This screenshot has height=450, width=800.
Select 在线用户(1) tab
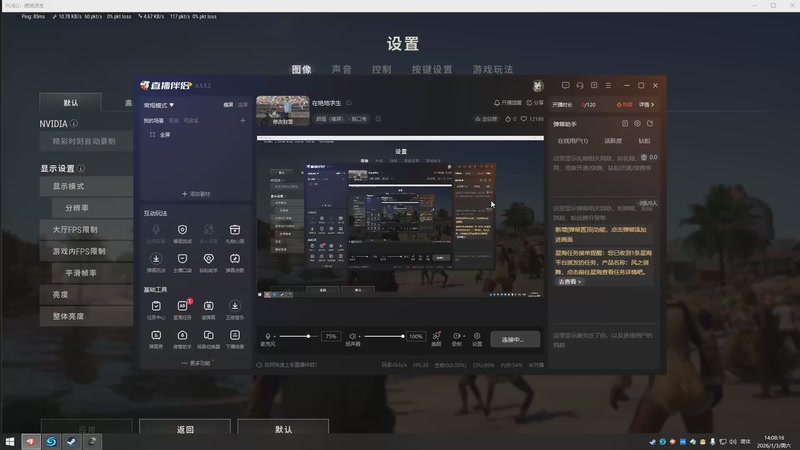pos(572,141)
